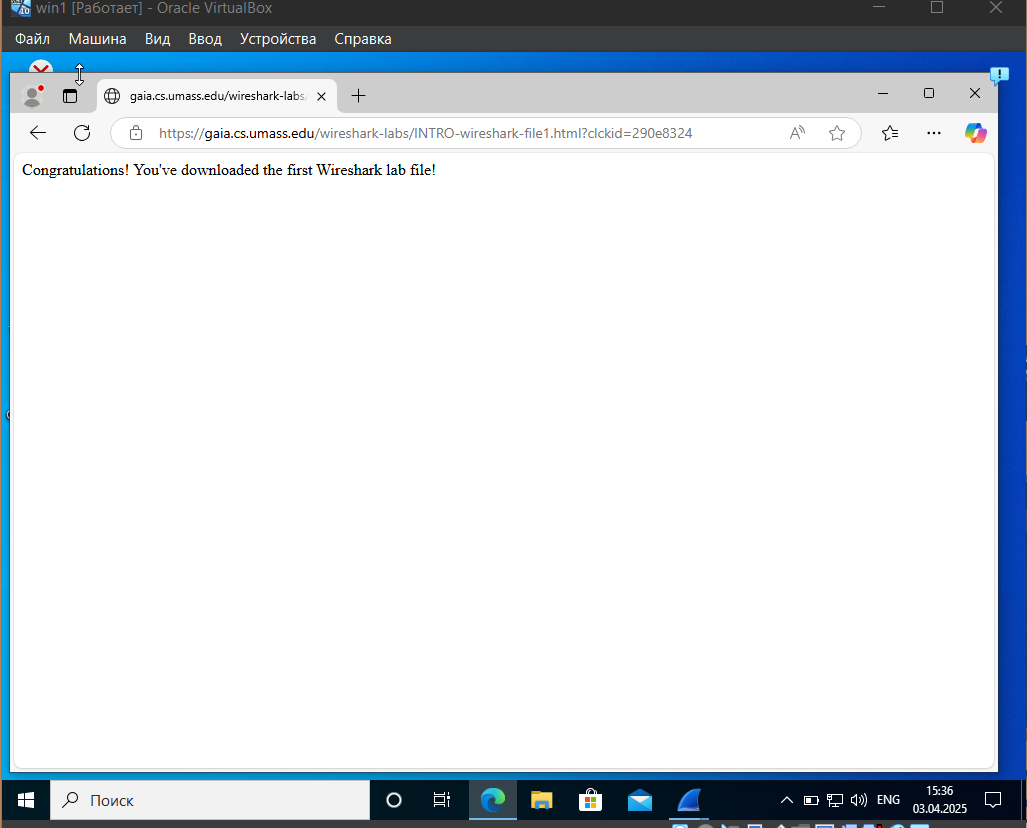This screenshot has height=828, width=1027.
Task: View site information lock icon
Action: [x=136, y=133]
